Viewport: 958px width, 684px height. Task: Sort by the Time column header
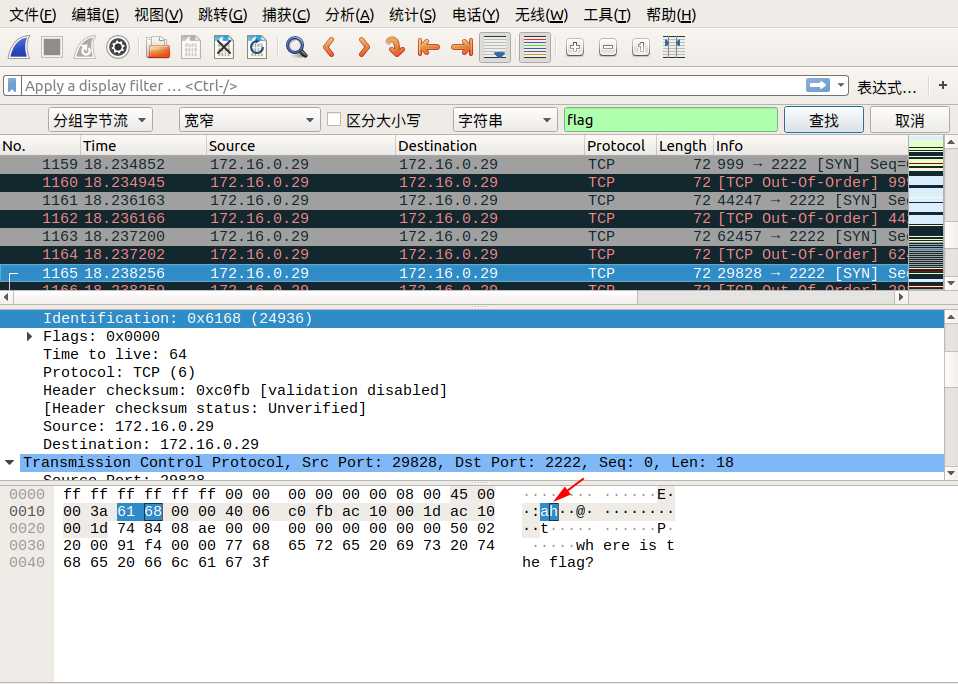coord(144,146)
